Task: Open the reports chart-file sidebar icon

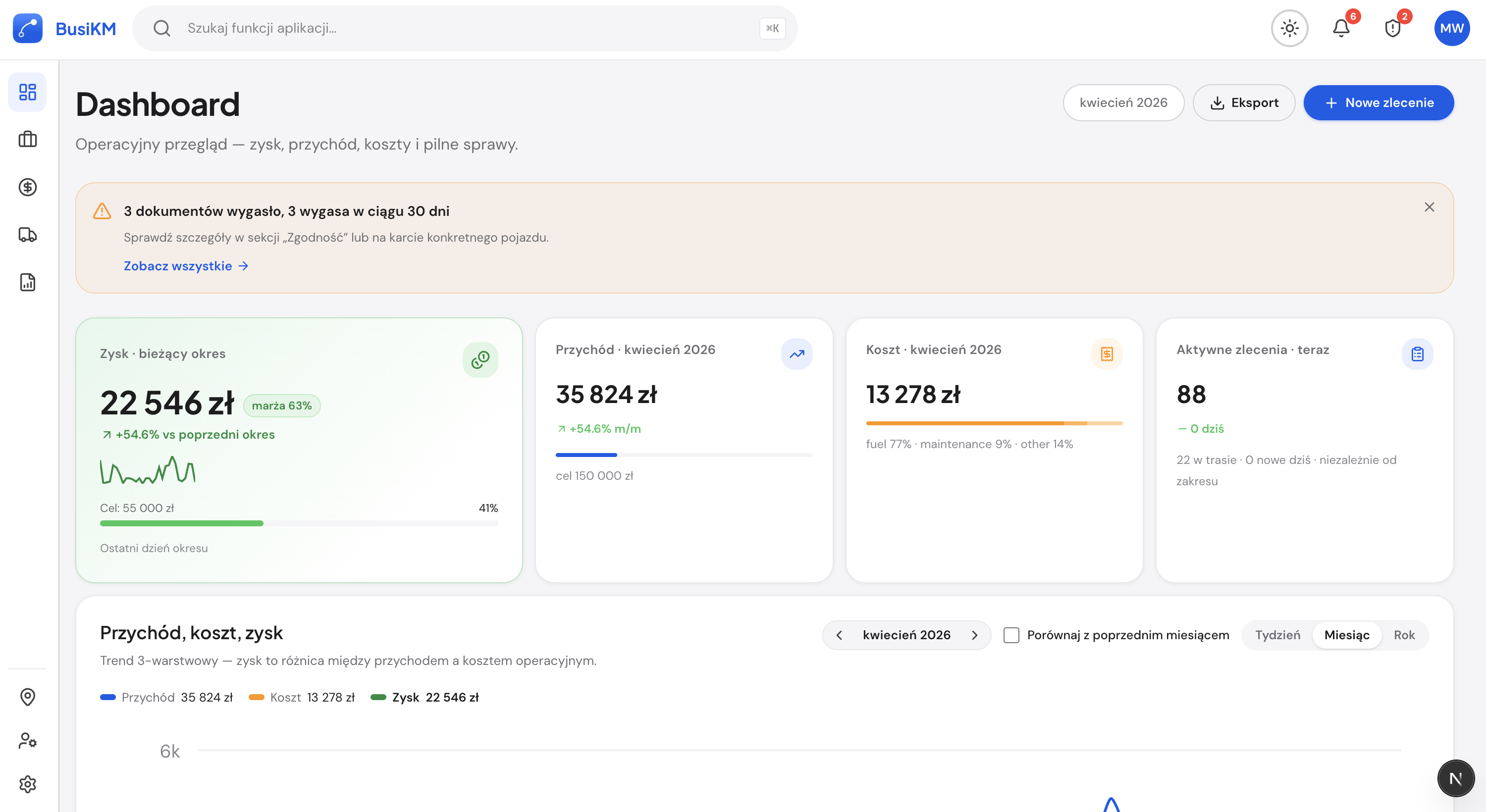Action: point(28,282)
